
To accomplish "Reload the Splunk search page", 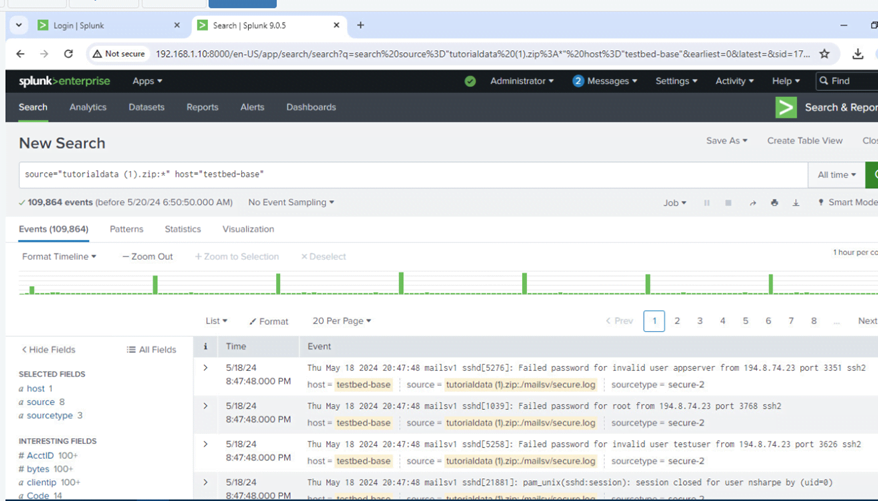I will (x=68, y=54).
